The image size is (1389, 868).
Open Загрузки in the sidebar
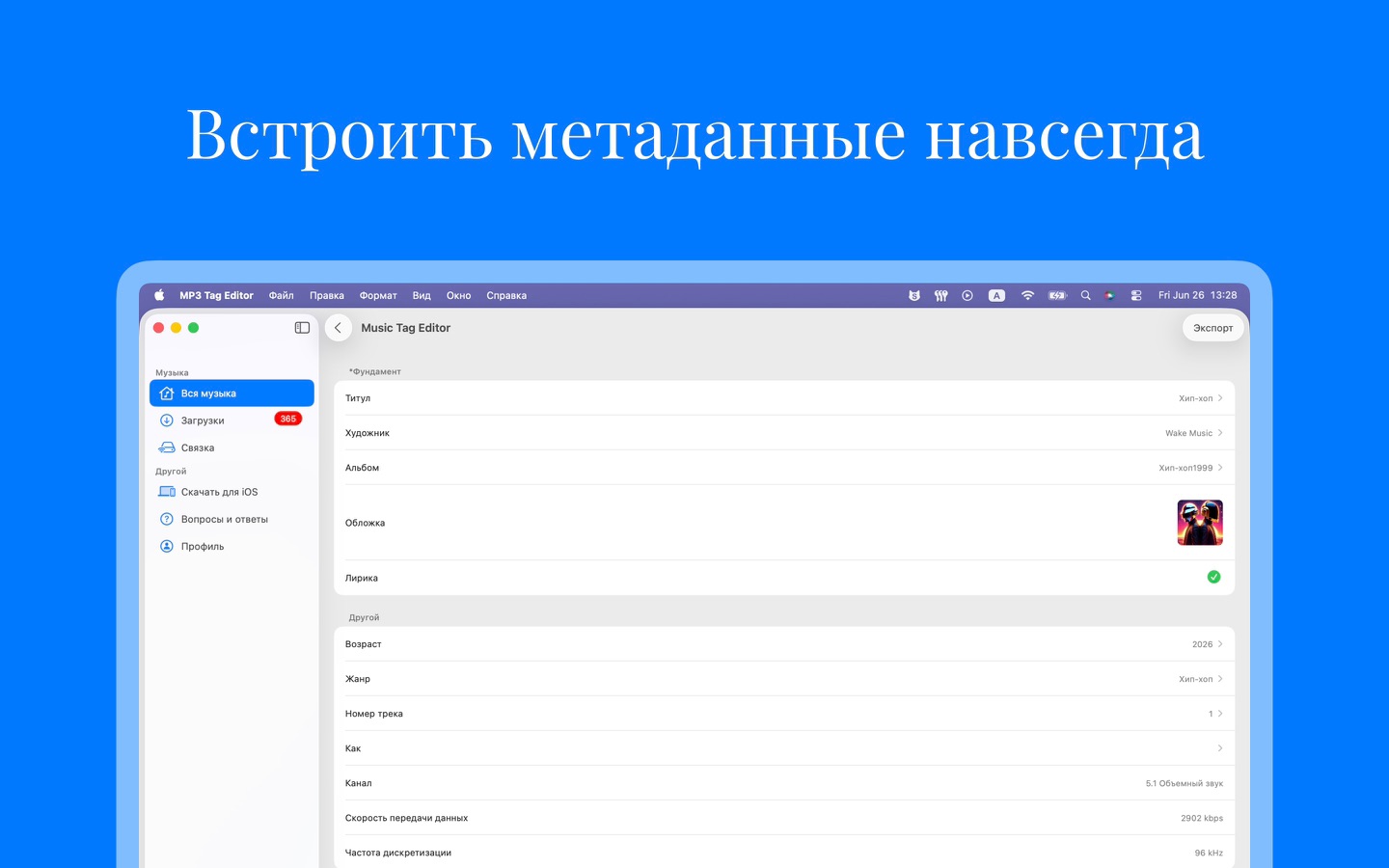pyautogui.click(x=231, y=420)
